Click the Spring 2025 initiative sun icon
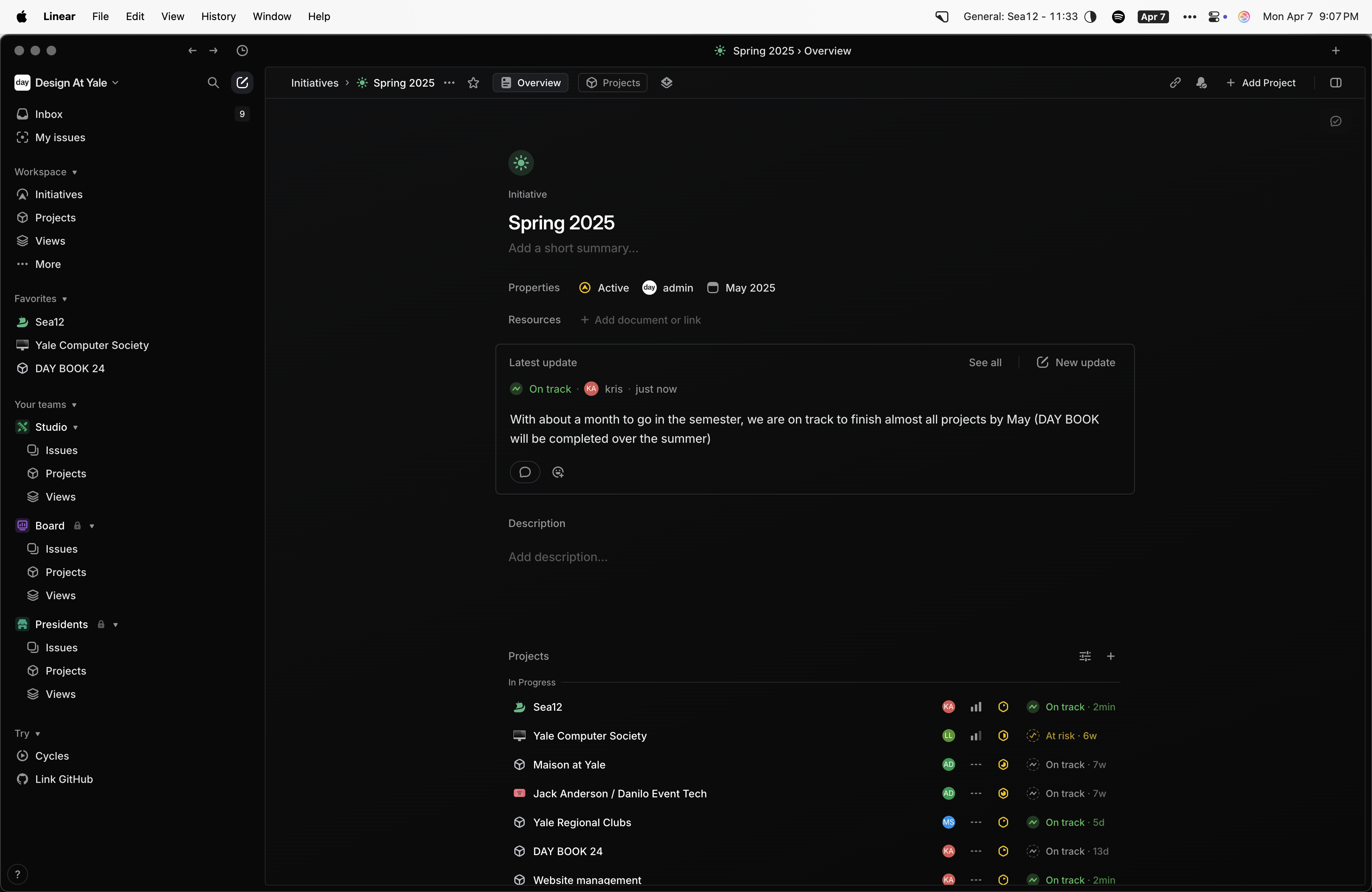The image size is (1372, 892). point(521,162)
